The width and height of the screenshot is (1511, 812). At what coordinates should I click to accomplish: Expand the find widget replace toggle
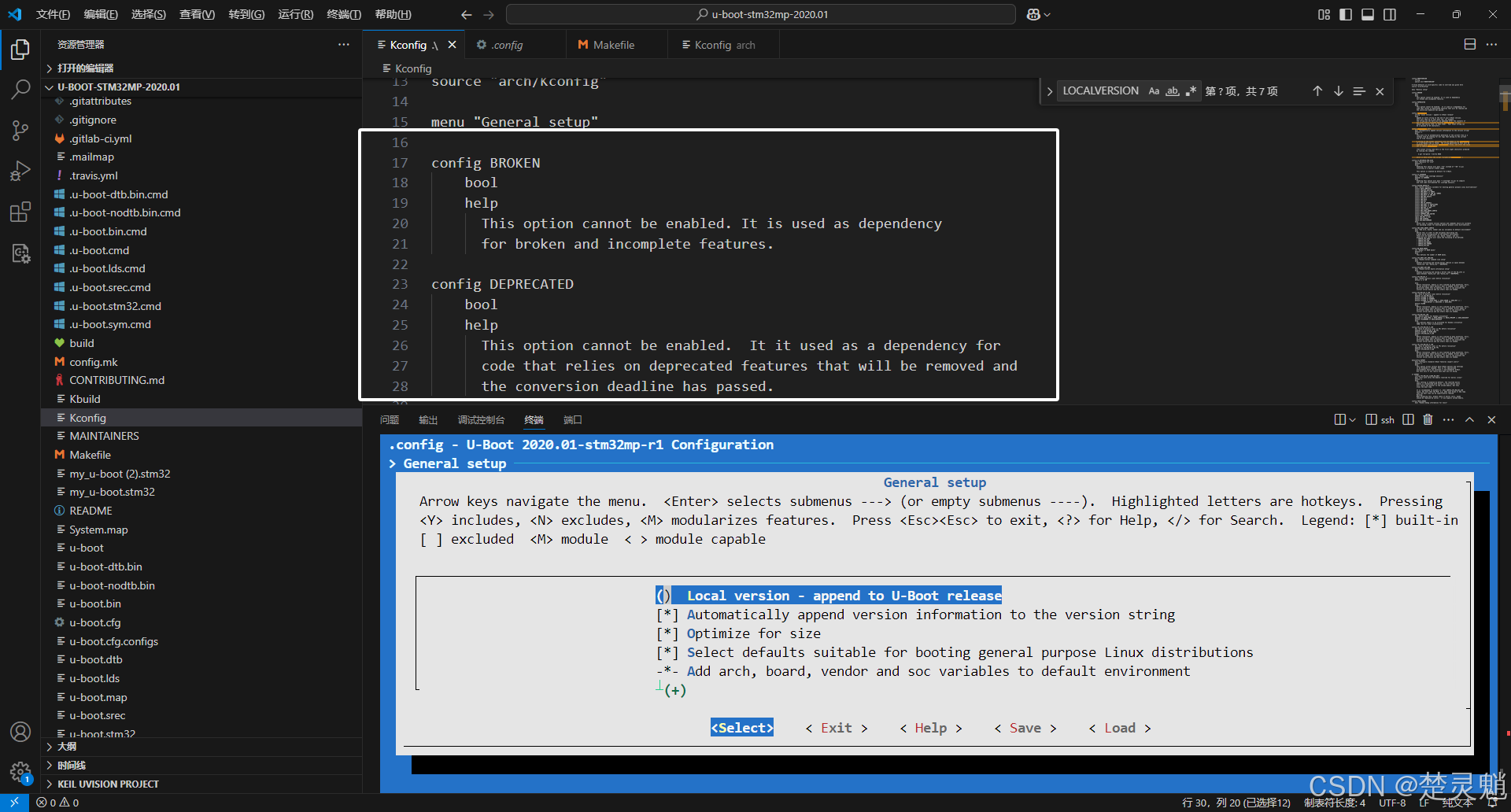(1049, 91)
